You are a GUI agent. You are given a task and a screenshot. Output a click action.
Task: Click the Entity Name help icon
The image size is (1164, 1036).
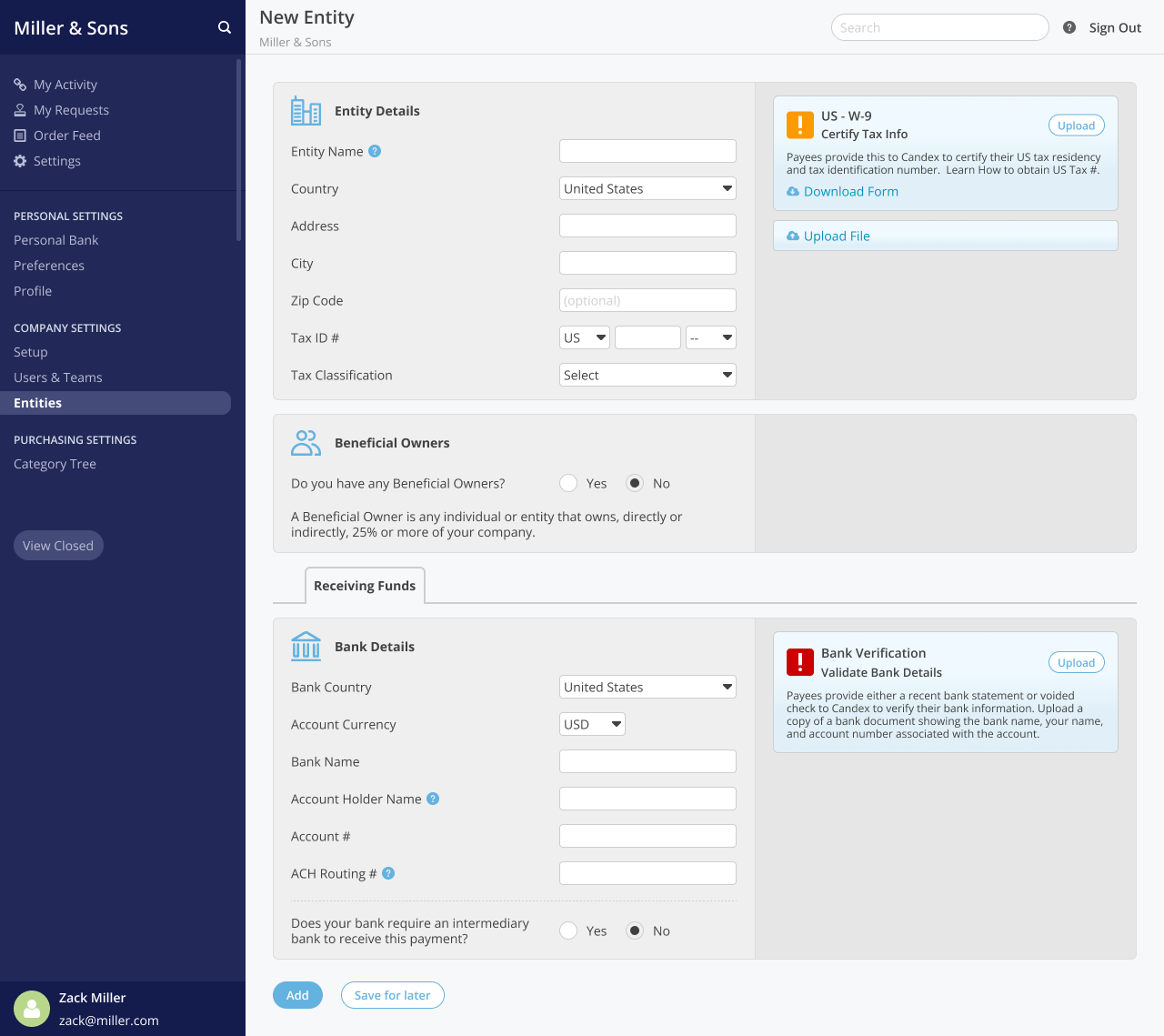tap(375, 151)
